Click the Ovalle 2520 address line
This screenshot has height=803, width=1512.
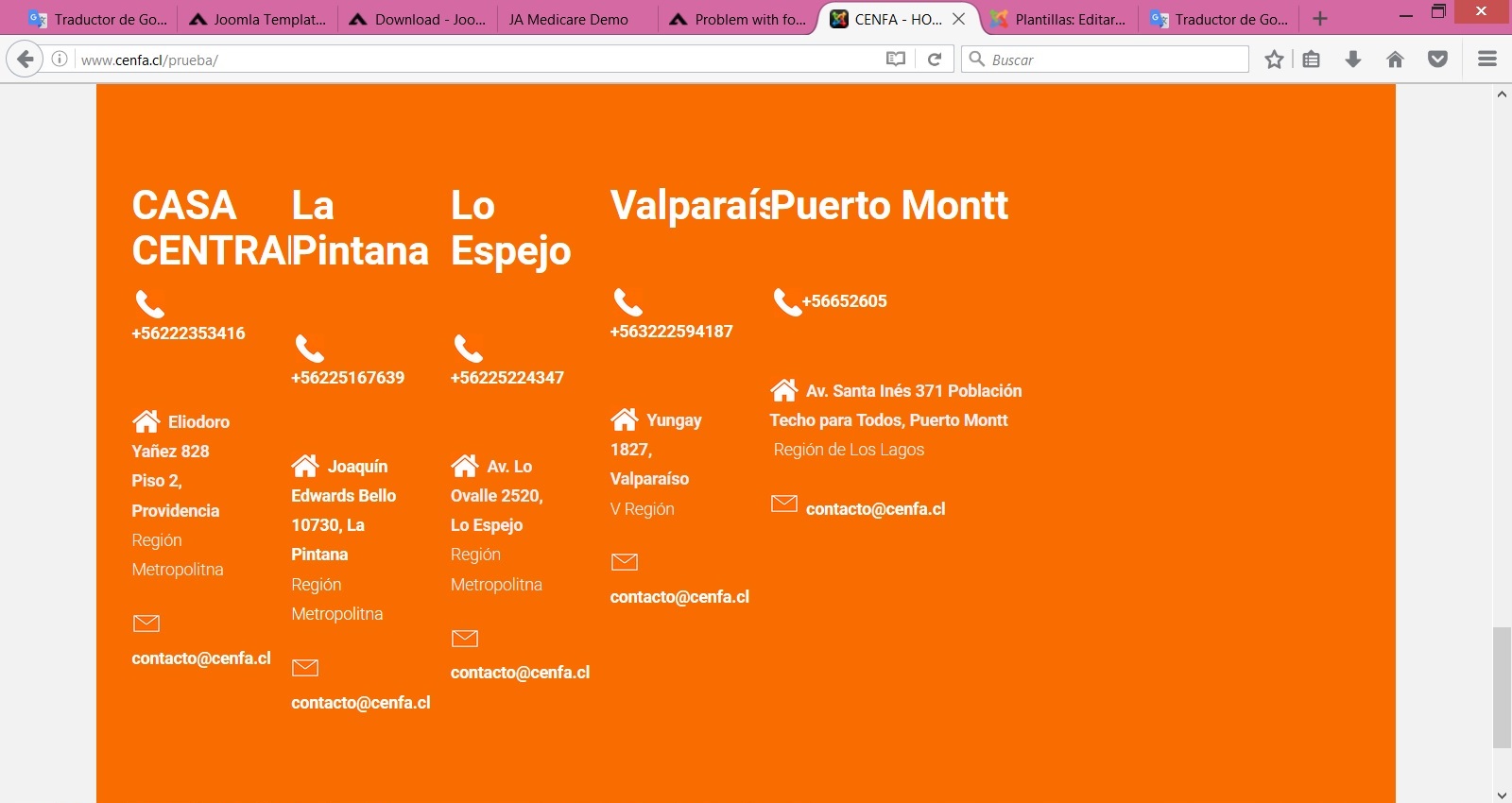[497, 496]
